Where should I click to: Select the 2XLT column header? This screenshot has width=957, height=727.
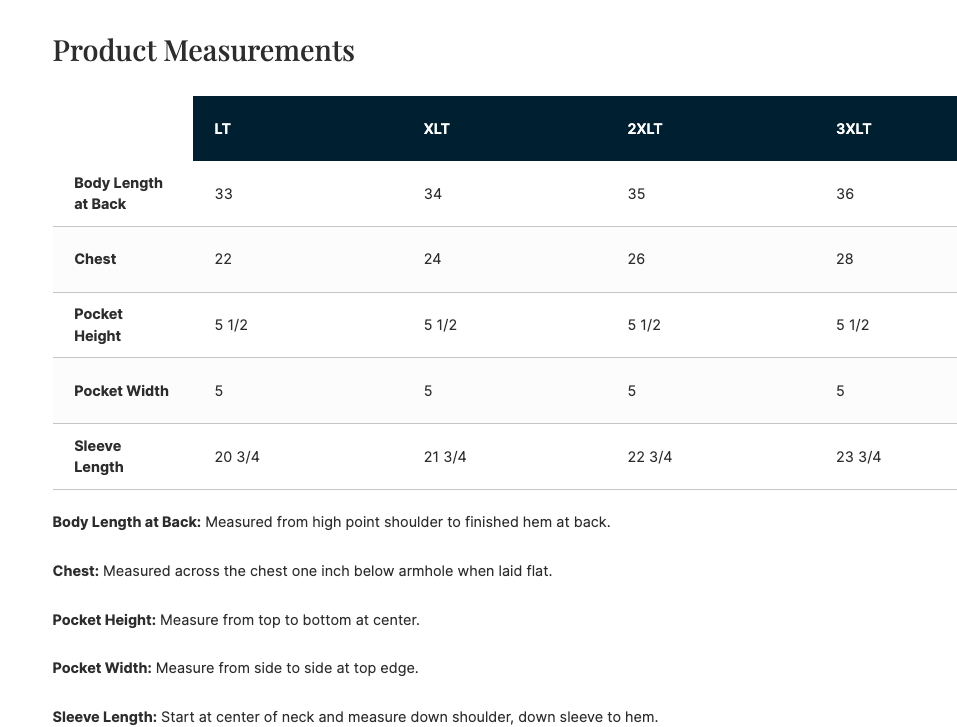(645, 129)
